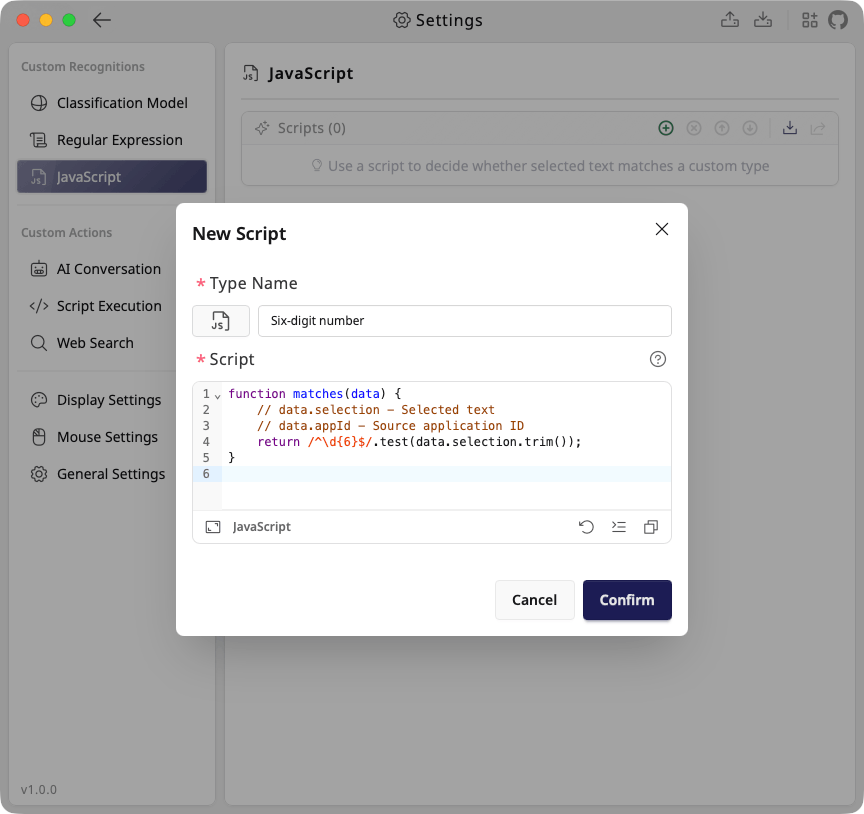Image resolution: width=864 pixels, height=814 pixels.
Task: Click the '// data.appId' comment line
Action: tap(390, 426)
